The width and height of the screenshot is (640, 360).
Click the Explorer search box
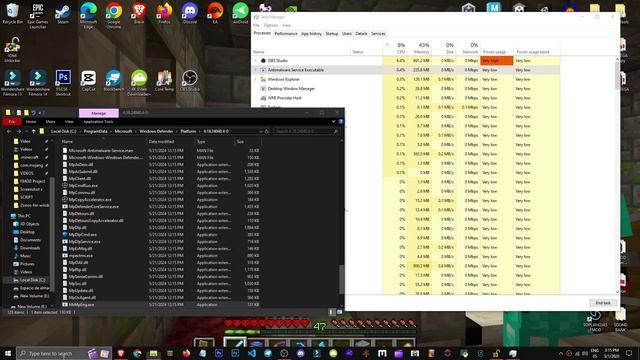coord(307,131)
